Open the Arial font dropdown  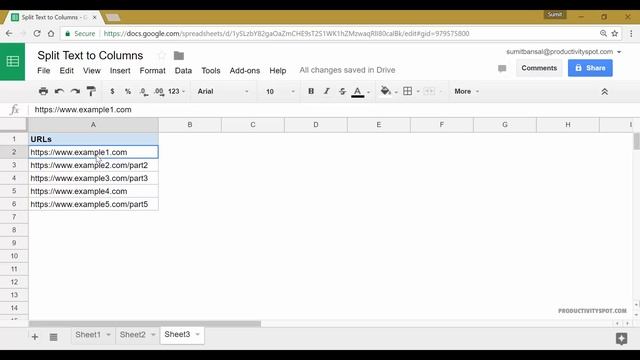(223, 91)
